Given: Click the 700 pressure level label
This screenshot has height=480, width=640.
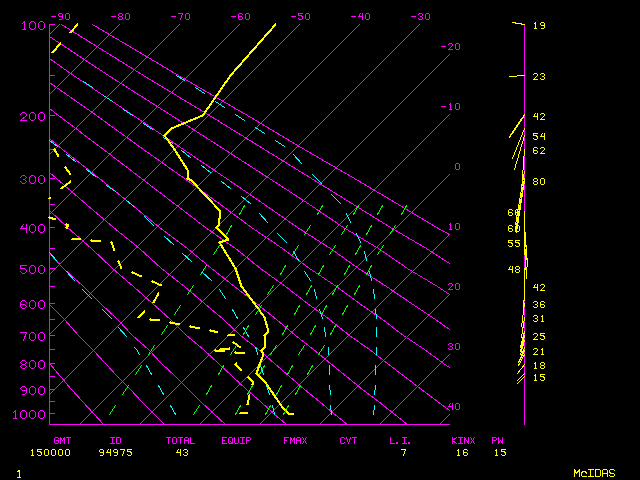Looking at the screenshot, I should point(33,337).
